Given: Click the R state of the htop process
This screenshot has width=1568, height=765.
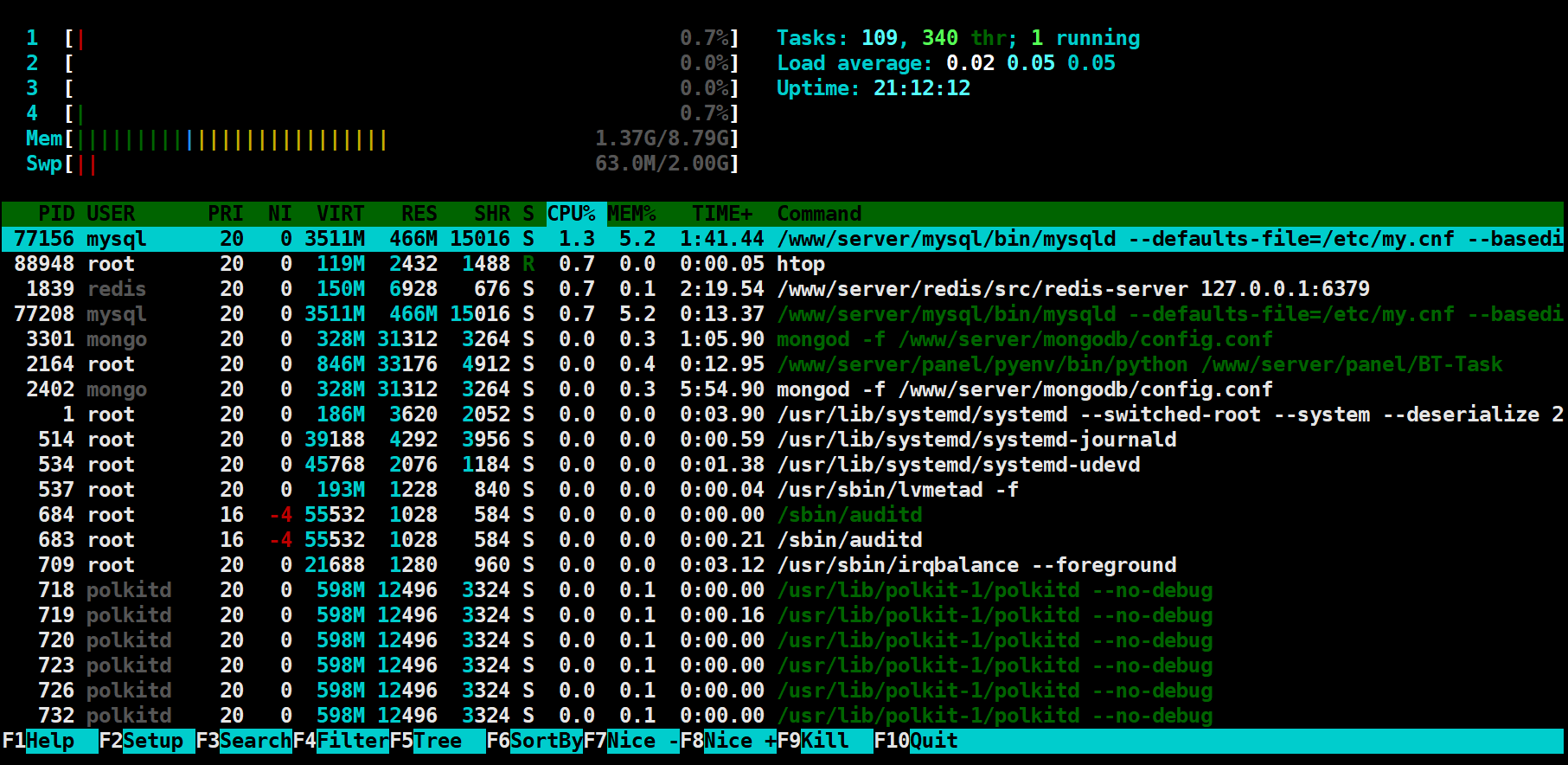Looking at the screenshot, I should click(528, 264).
